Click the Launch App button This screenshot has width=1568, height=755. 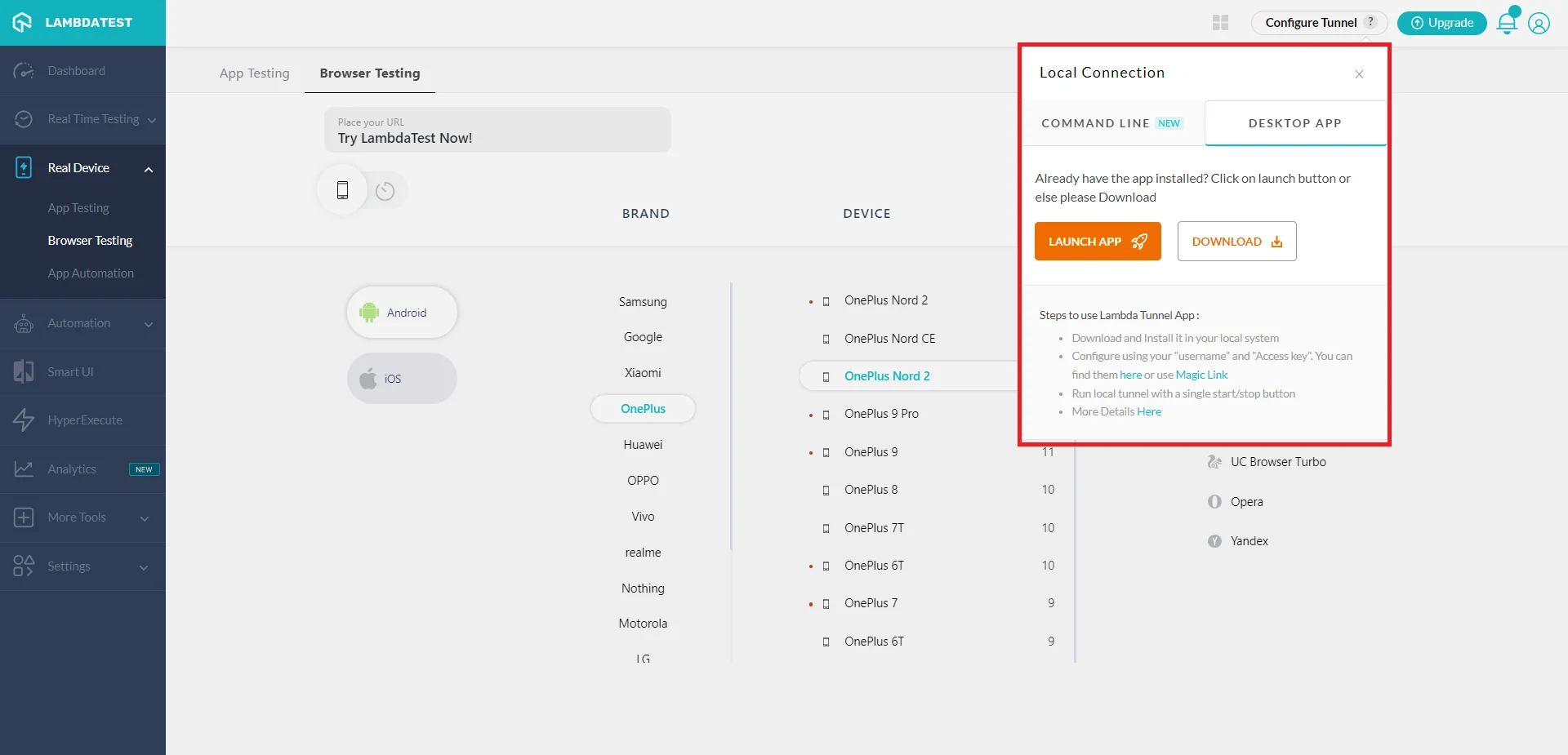[1097, 242]
